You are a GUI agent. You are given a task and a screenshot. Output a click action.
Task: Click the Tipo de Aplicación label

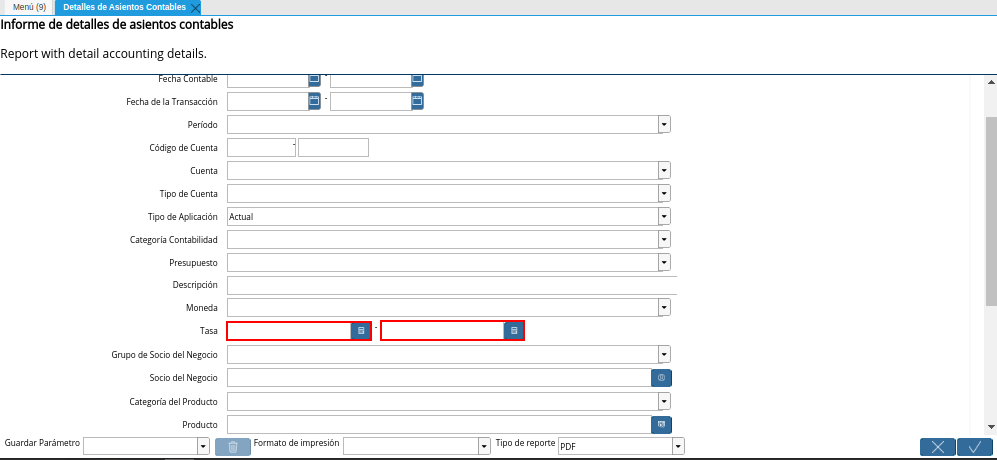182,216
